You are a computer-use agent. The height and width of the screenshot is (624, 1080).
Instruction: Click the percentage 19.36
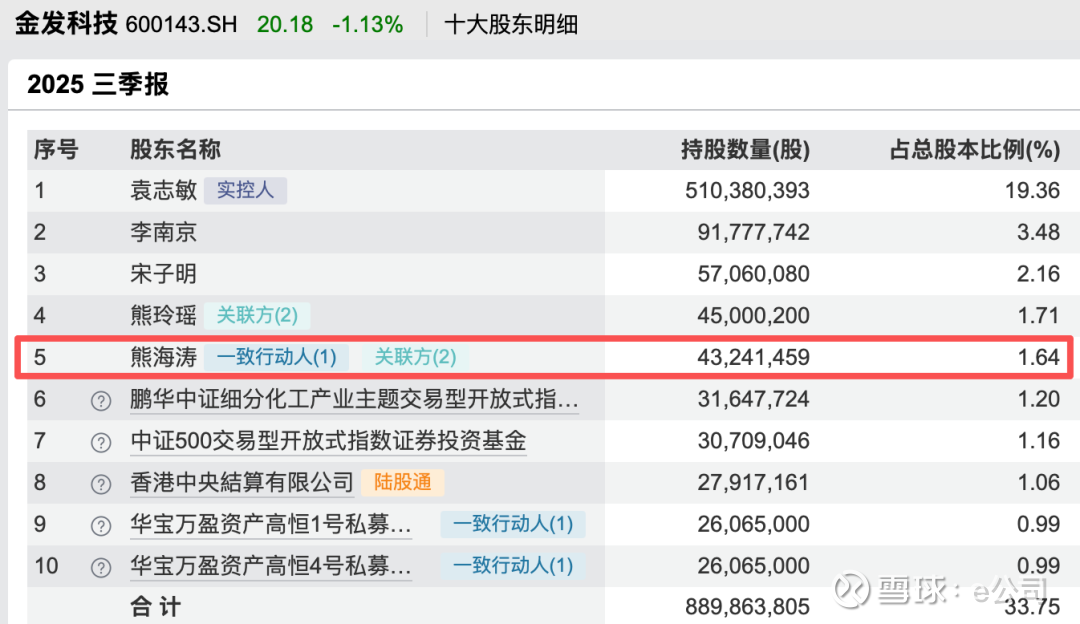1032,191
